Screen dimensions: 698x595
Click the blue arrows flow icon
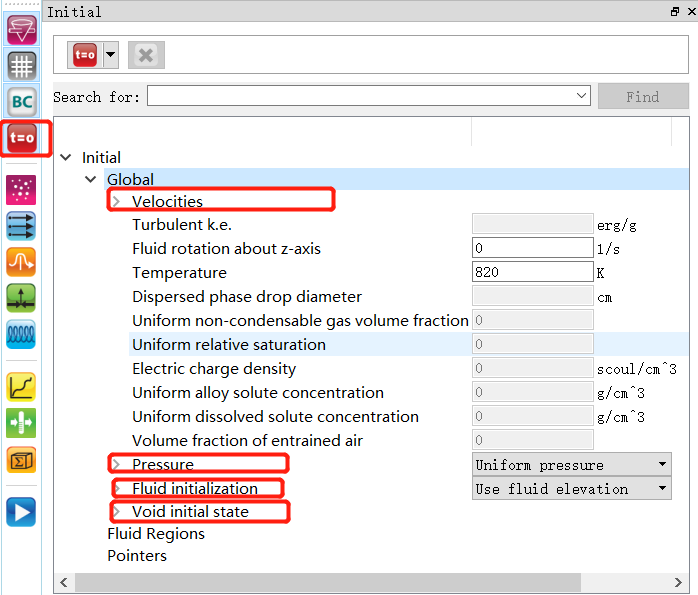pos(21,226)
